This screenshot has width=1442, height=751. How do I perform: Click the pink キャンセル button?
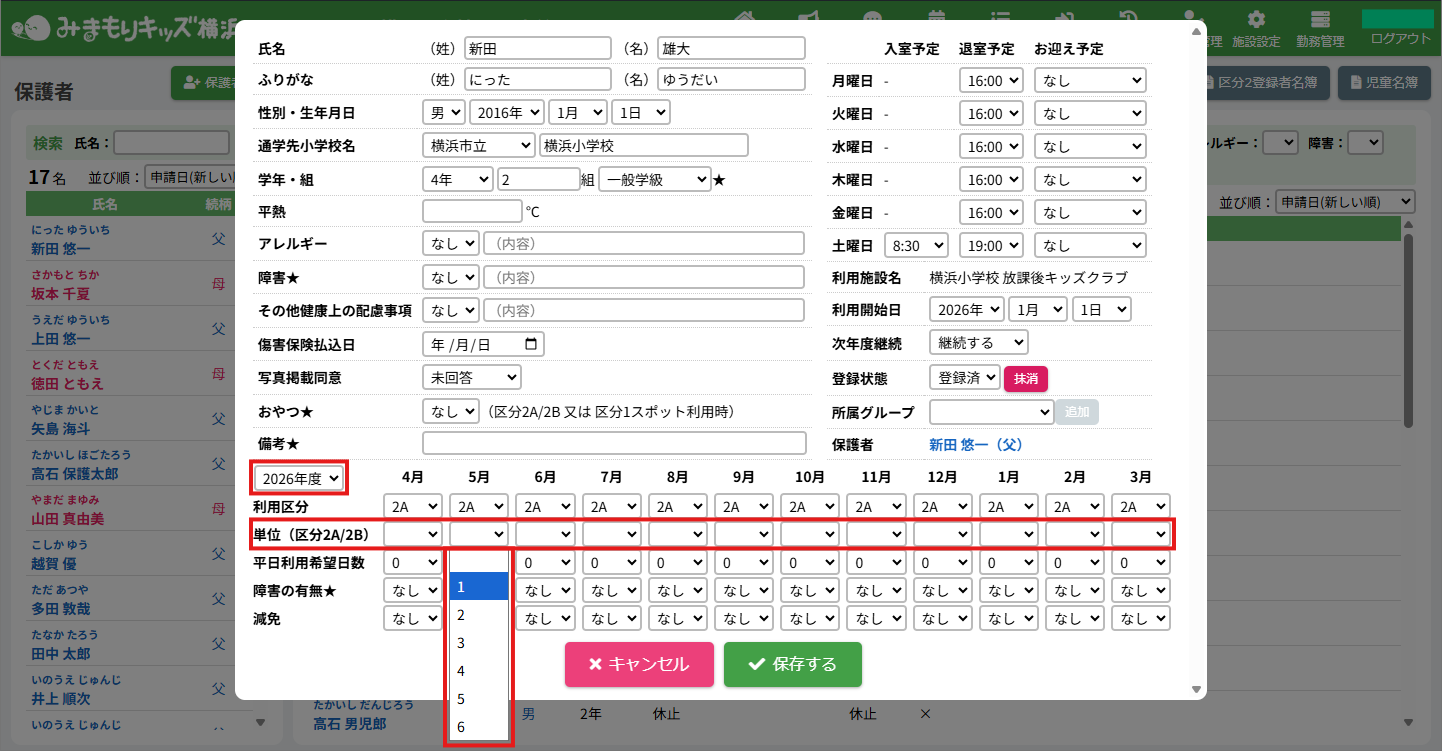pos(639,664)
